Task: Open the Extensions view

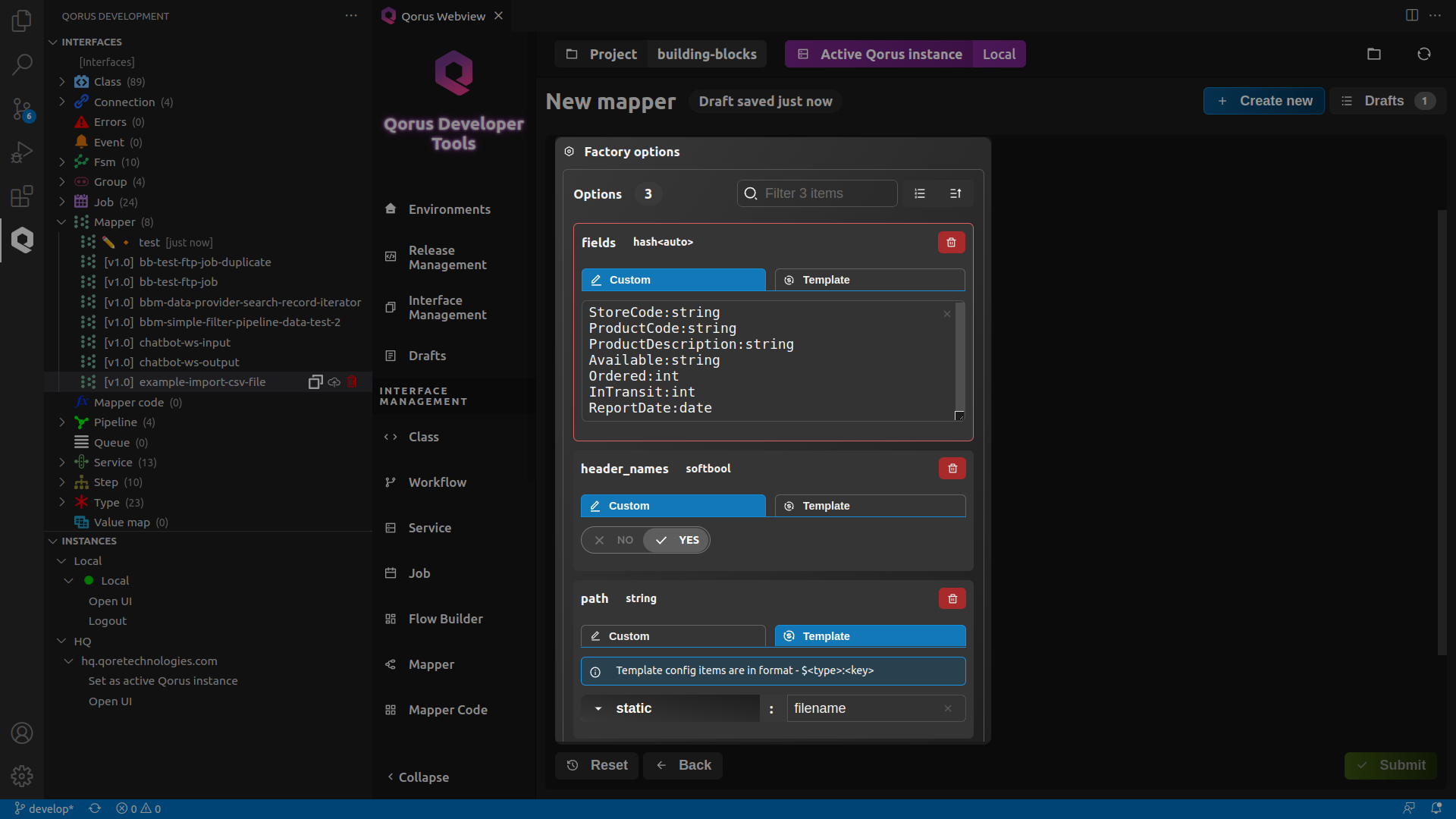Action: (22, 196)
